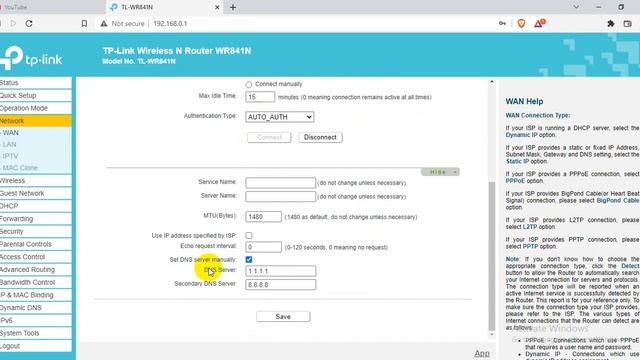Open saved passwords key icon
The height and width of the screenshot is (360, 640).
pos(502,24)
